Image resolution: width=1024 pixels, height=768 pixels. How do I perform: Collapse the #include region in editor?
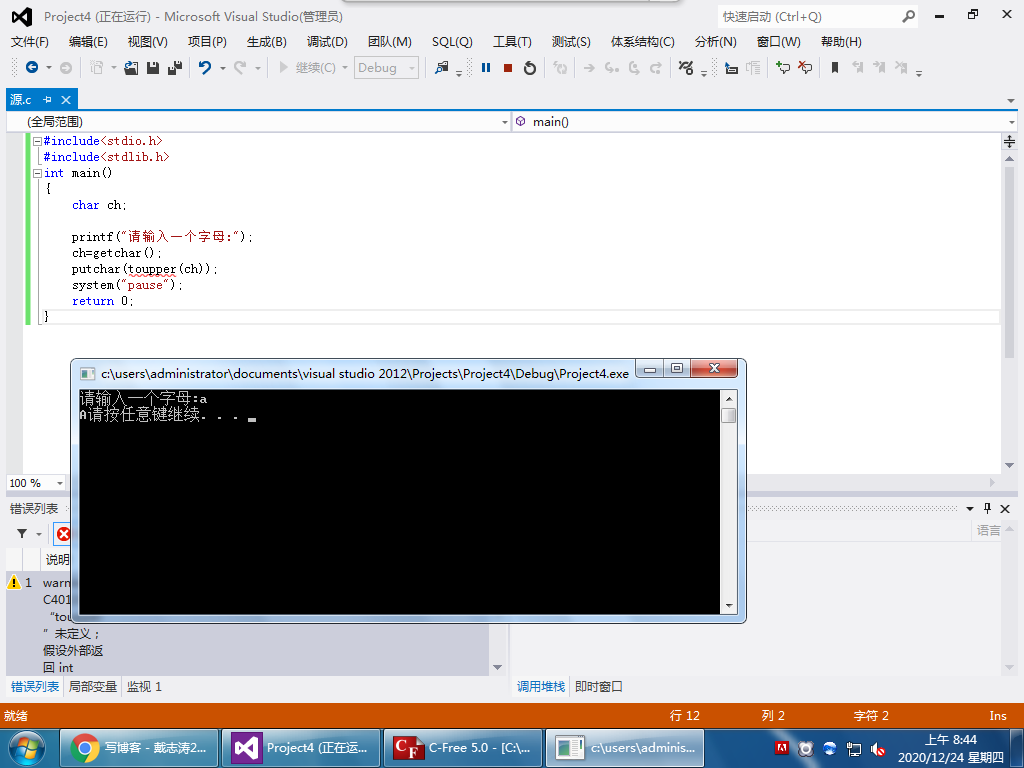(x=37, y=141)
